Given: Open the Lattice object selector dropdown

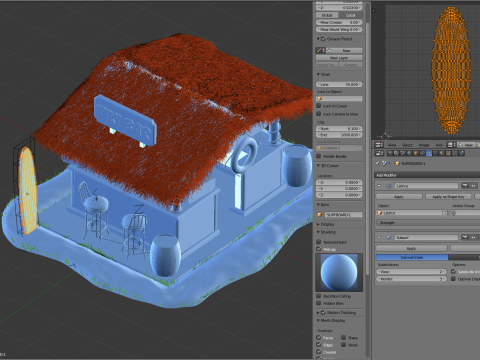Looking at the screenshot, I should click(x=412, y=213).
